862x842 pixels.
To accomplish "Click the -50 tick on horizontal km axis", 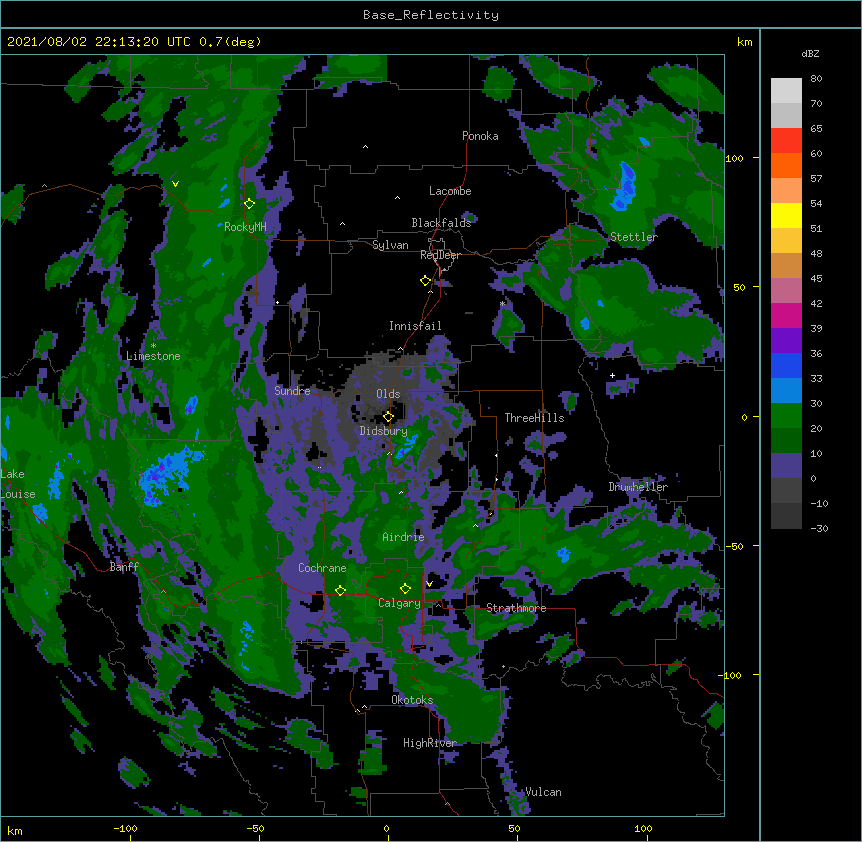I will pos(255,829).
